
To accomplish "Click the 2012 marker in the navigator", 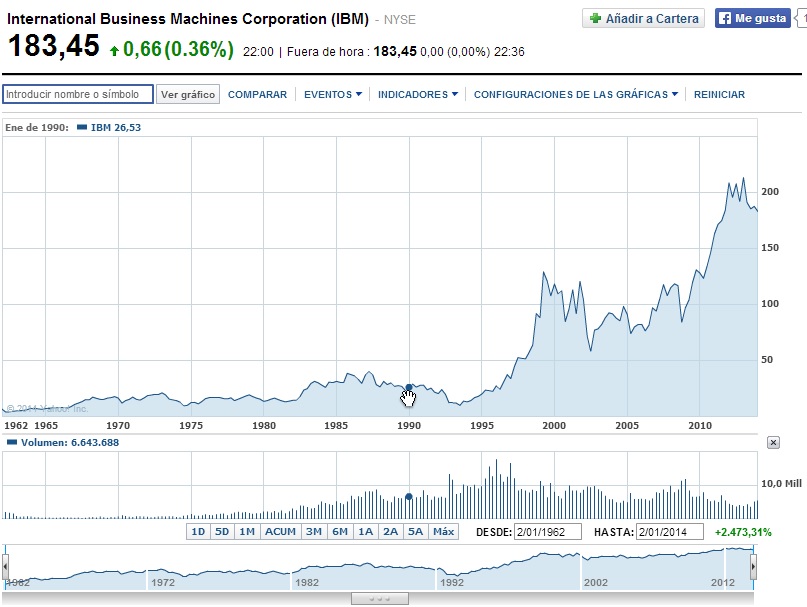I will point(723,582).
